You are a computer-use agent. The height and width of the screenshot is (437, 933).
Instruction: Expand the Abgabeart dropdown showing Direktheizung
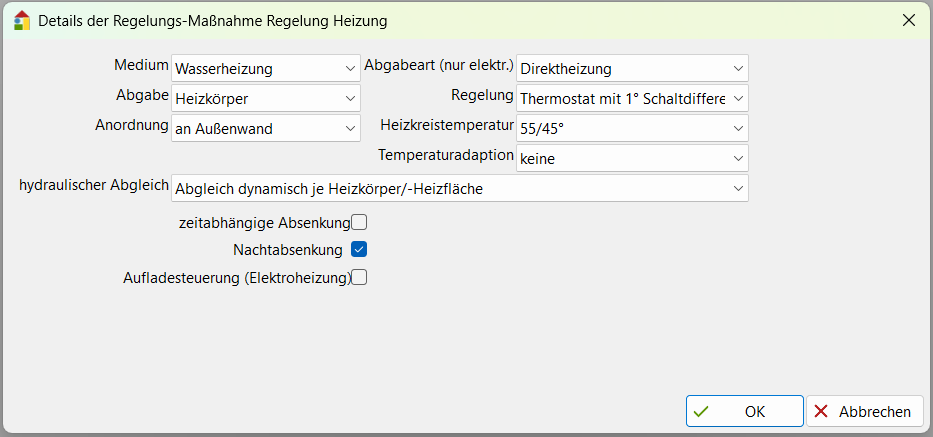pos(632,68)
